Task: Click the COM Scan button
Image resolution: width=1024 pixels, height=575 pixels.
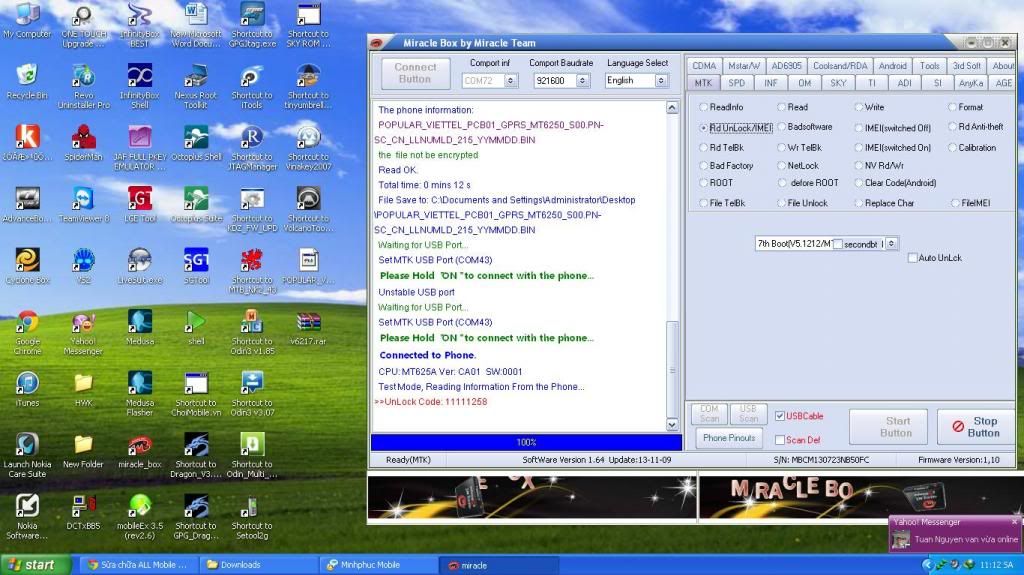Action: pos(709,414)
